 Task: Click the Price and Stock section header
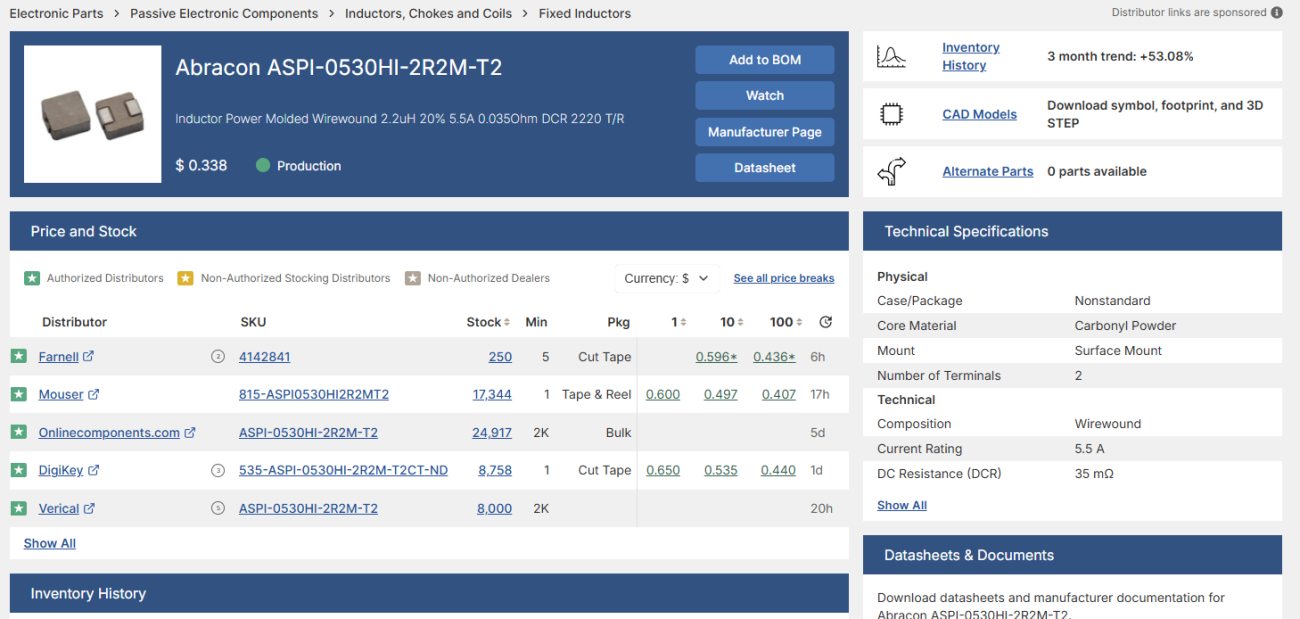pyautogui.click(x=429, y=231)
